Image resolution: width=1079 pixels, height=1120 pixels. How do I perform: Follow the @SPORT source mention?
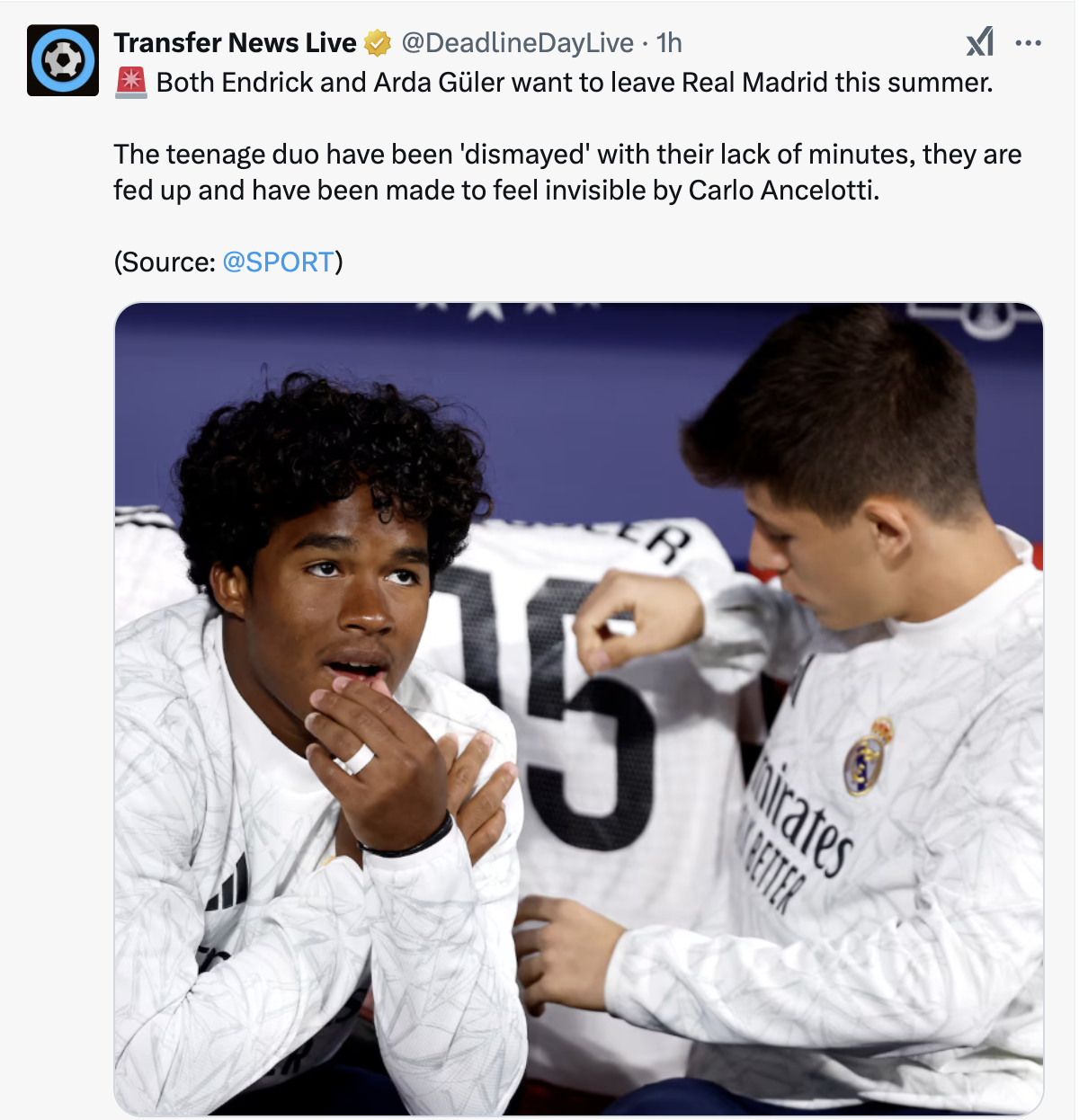tap(278, 262)
